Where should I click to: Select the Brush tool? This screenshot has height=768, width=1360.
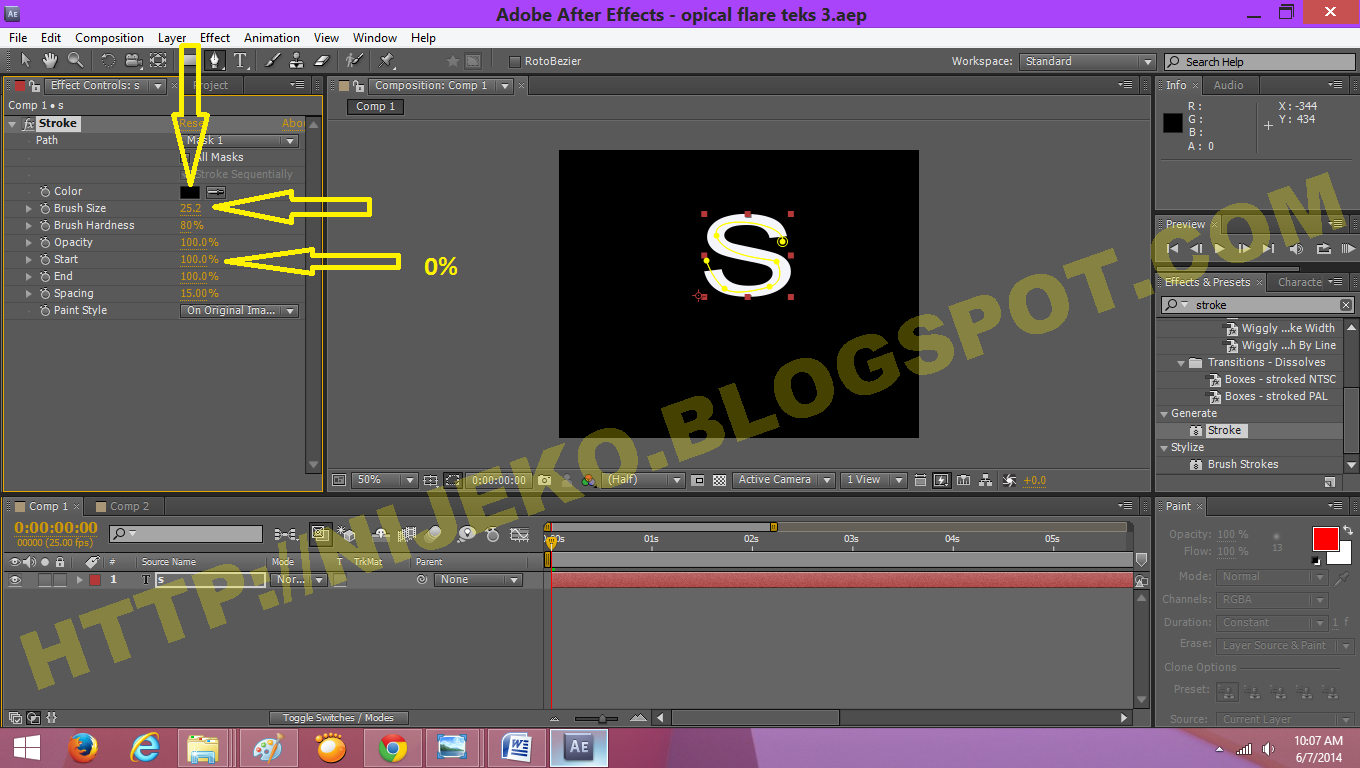coord(273,61)
